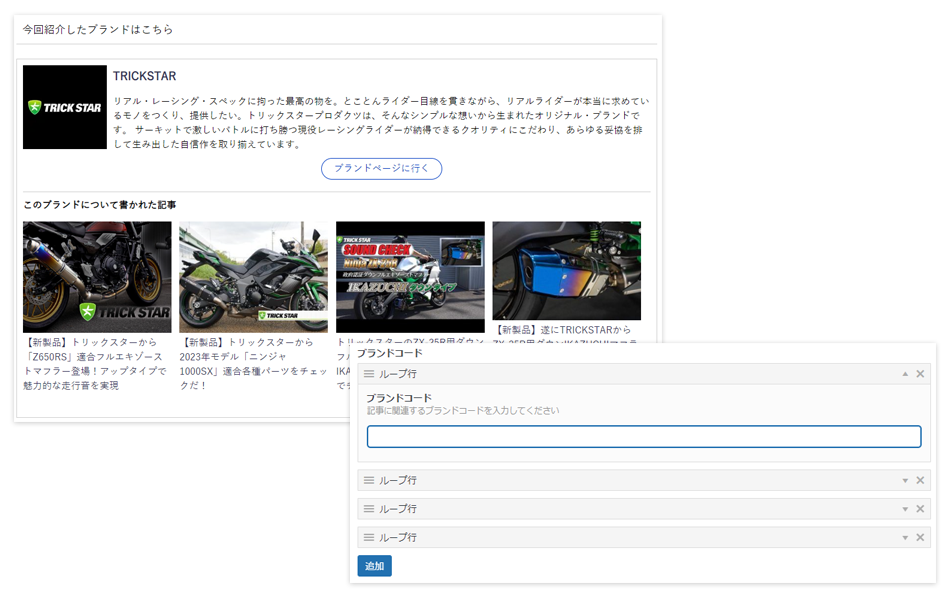Screen dimensions: 950x600
Task: Click the drag handle icon of third ループ行
Action: (368, 508)
